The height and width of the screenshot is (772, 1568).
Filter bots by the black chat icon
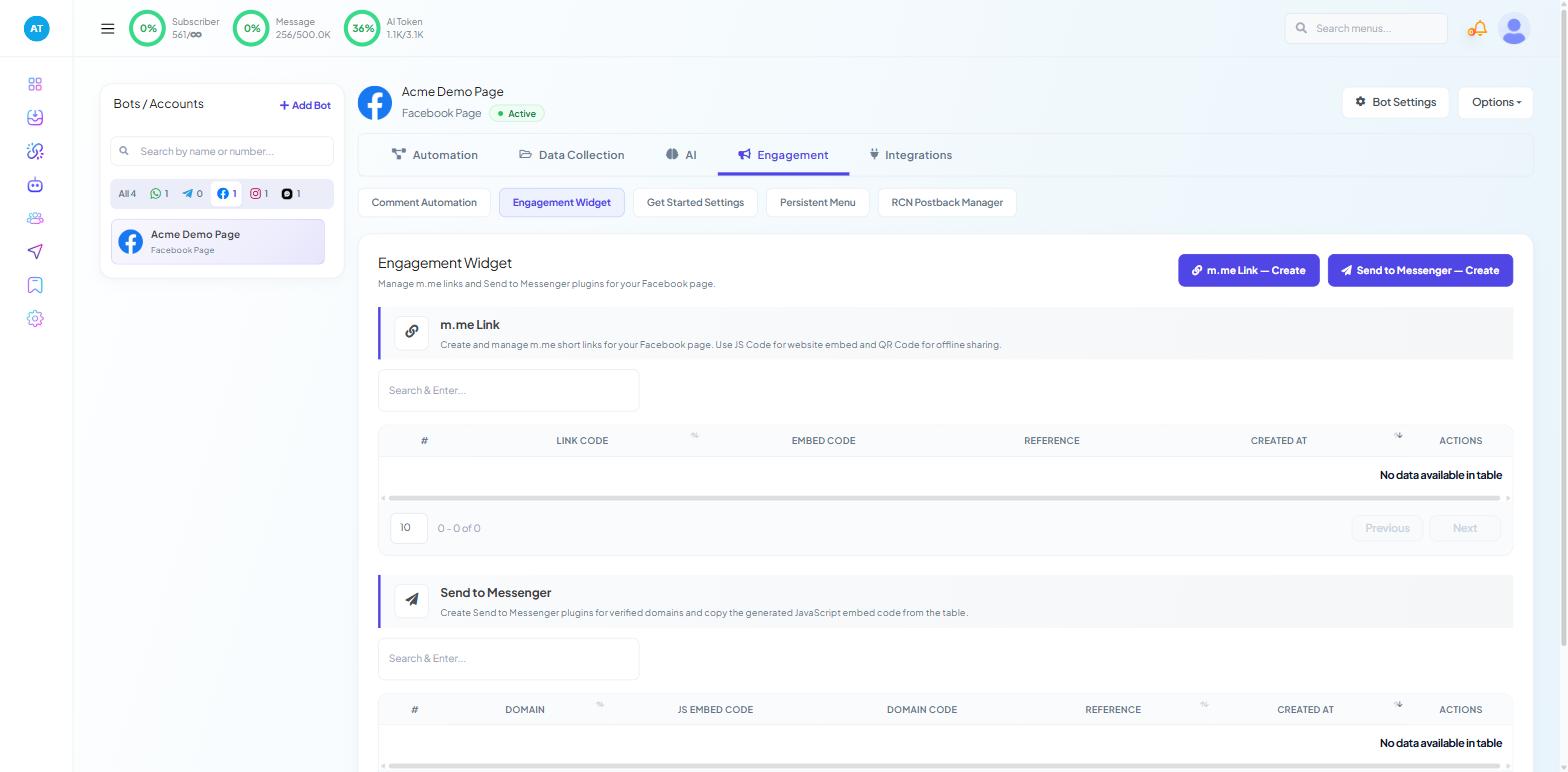click(291, 194)
